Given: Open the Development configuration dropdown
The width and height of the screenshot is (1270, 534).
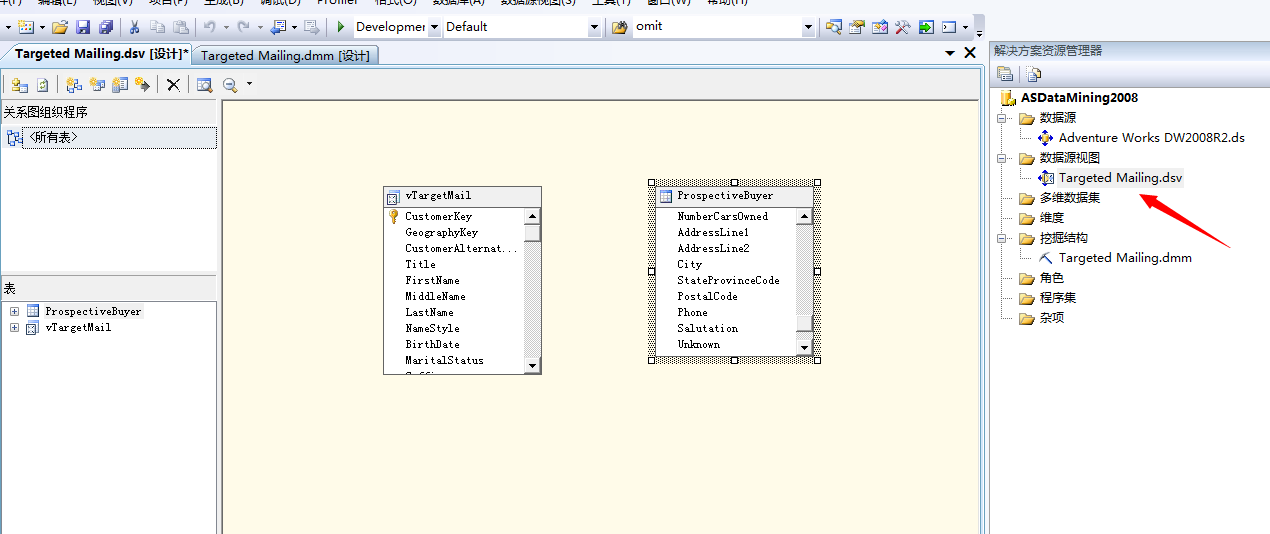Looking at the screenshot, I should pos(434,27).
